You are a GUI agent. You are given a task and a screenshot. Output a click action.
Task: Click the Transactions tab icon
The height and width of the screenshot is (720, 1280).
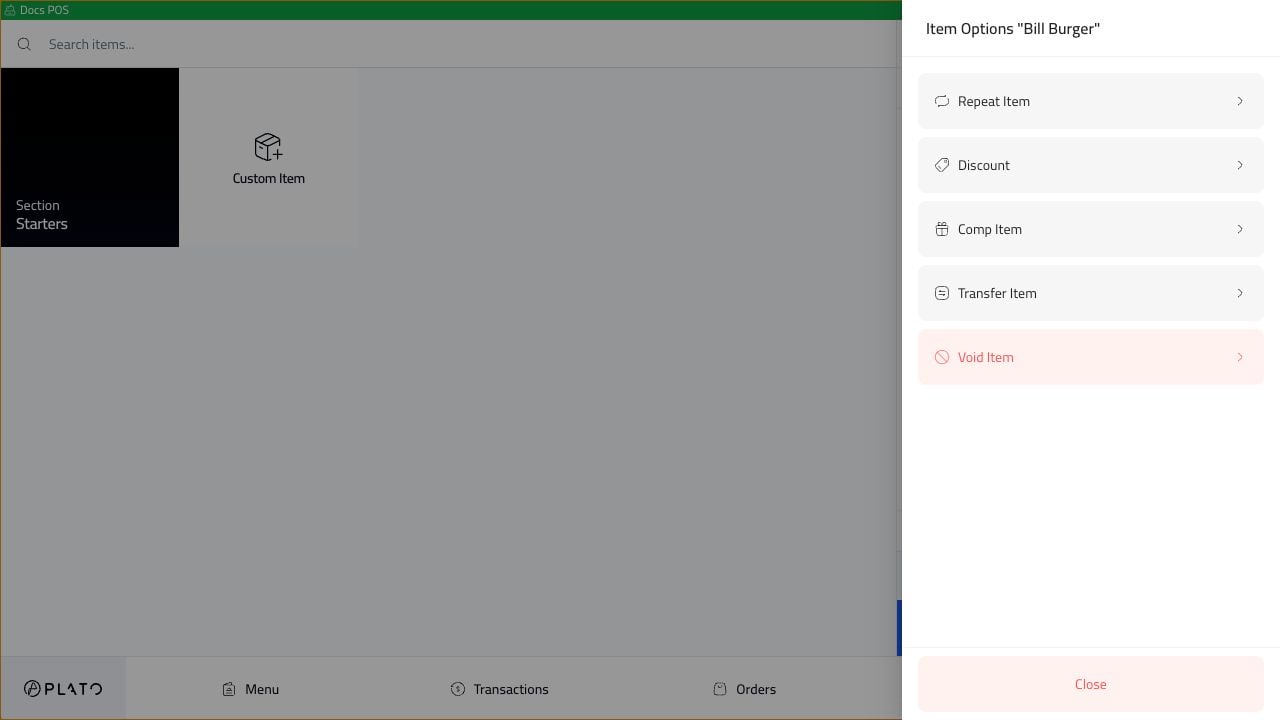(x=458, y=689)
